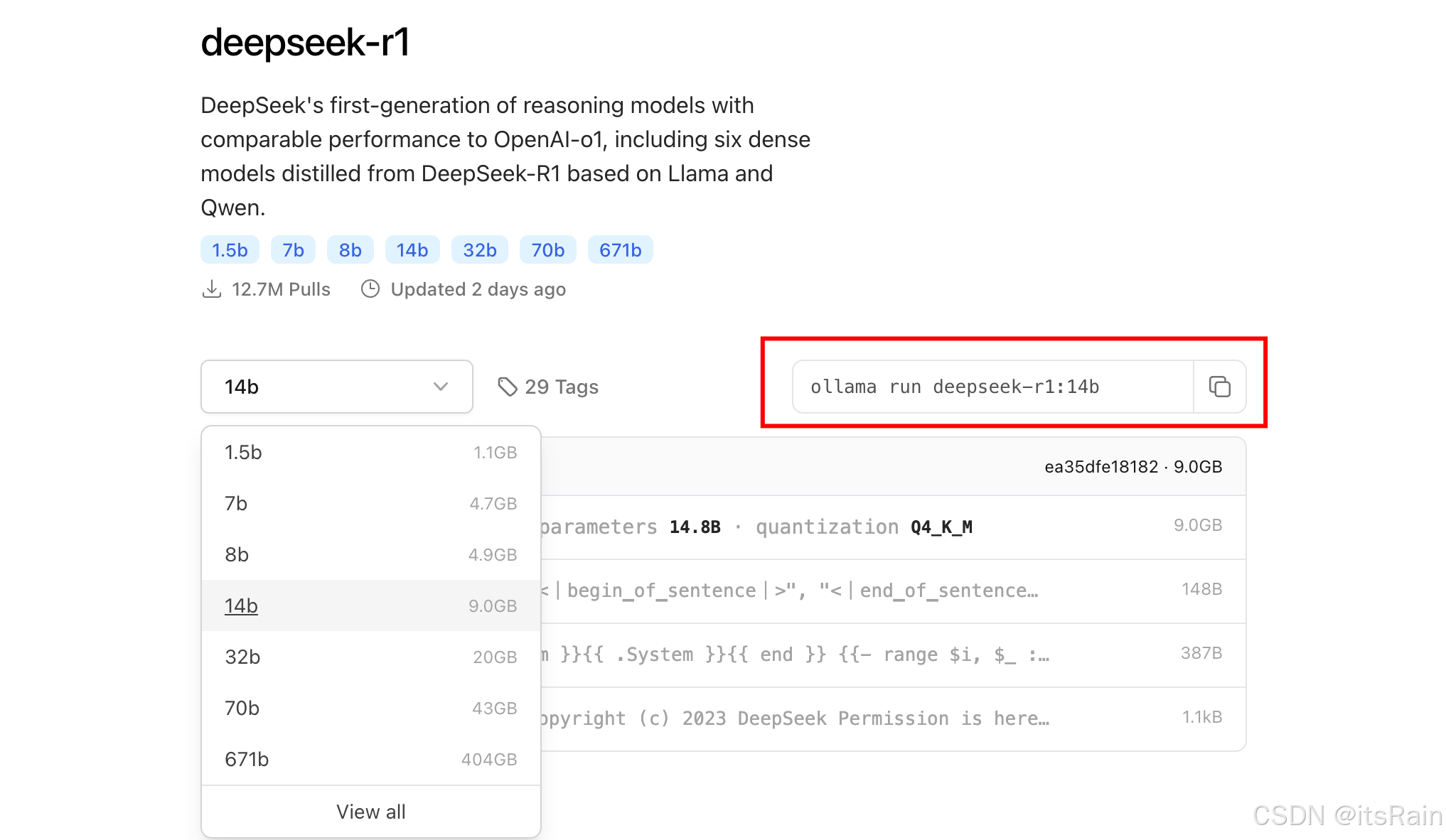Pick the 8b 4.9GB option
Image resolution: width=1446 pixels, height=840 pixels.
[x=371, y=555]
